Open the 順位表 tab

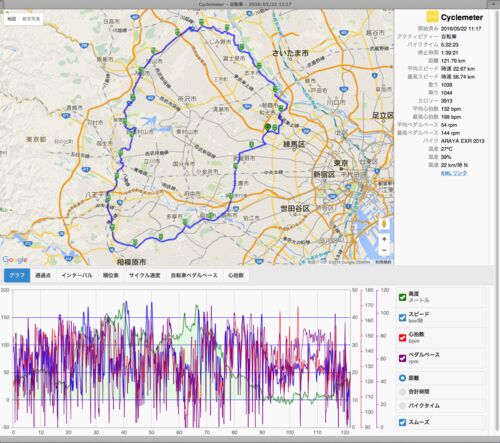111,275
